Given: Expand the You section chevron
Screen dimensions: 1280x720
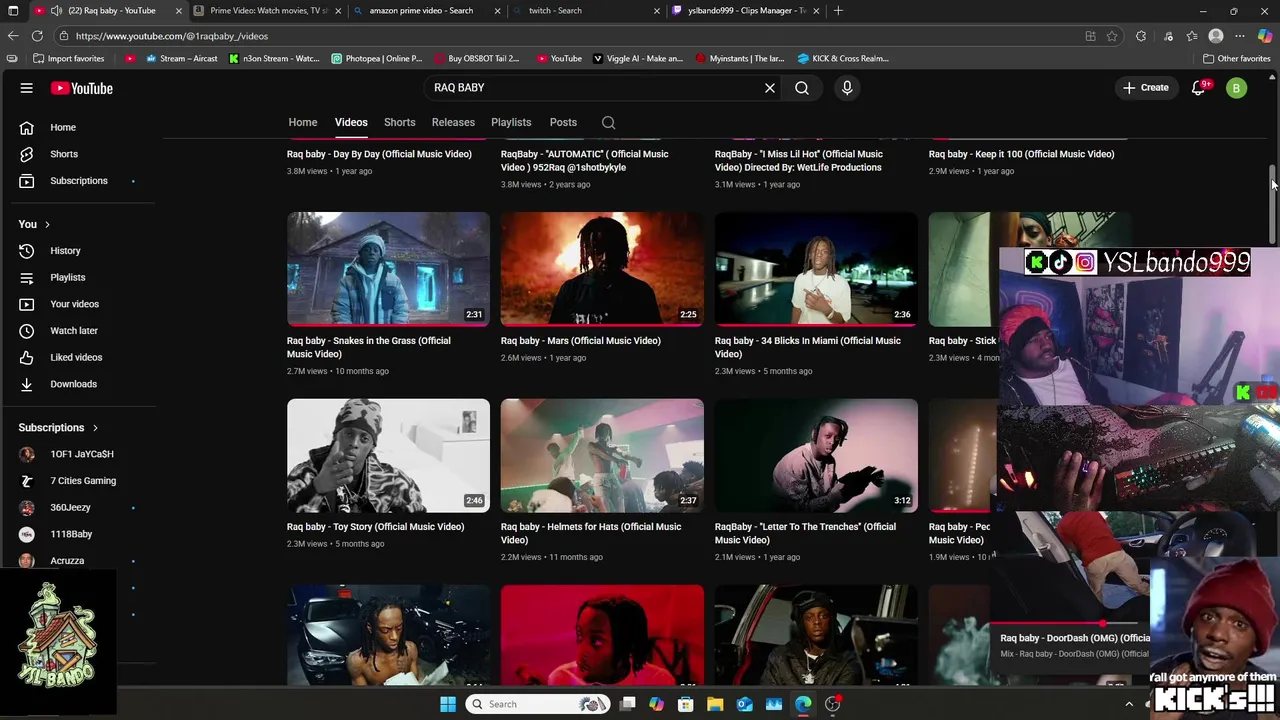Looking at the screenshot, I should point(47,224).
